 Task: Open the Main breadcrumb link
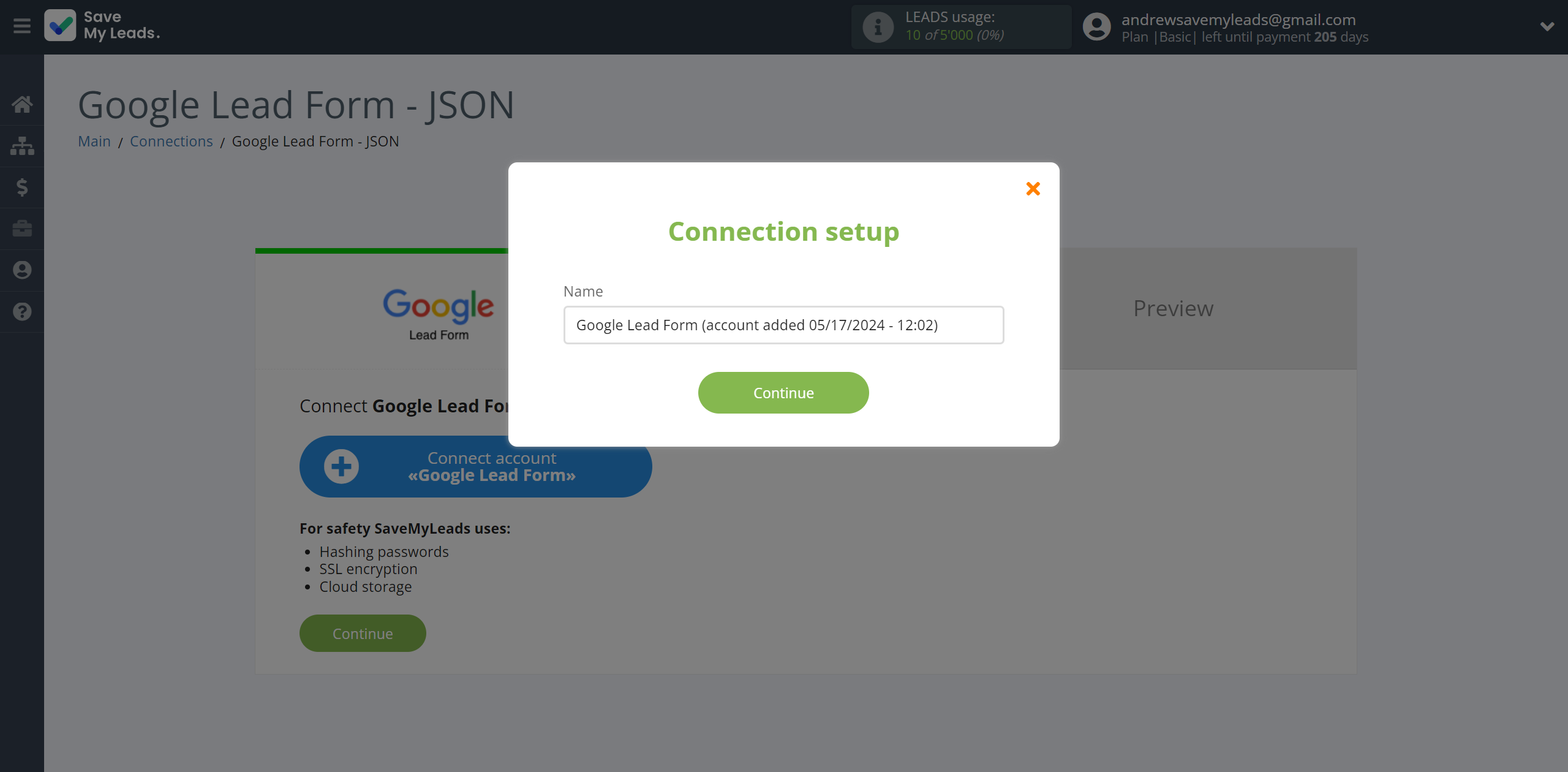point(94,142)
